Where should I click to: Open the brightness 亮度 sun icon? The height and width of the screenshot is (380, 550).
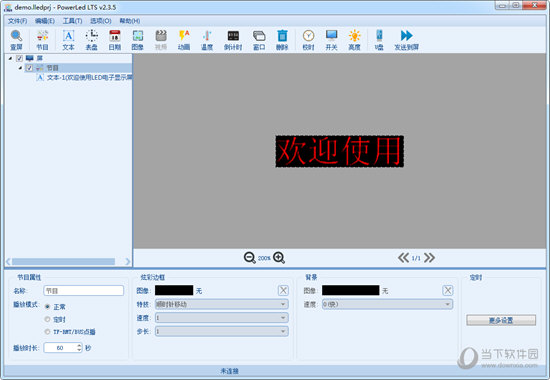[x=354, y=36]
